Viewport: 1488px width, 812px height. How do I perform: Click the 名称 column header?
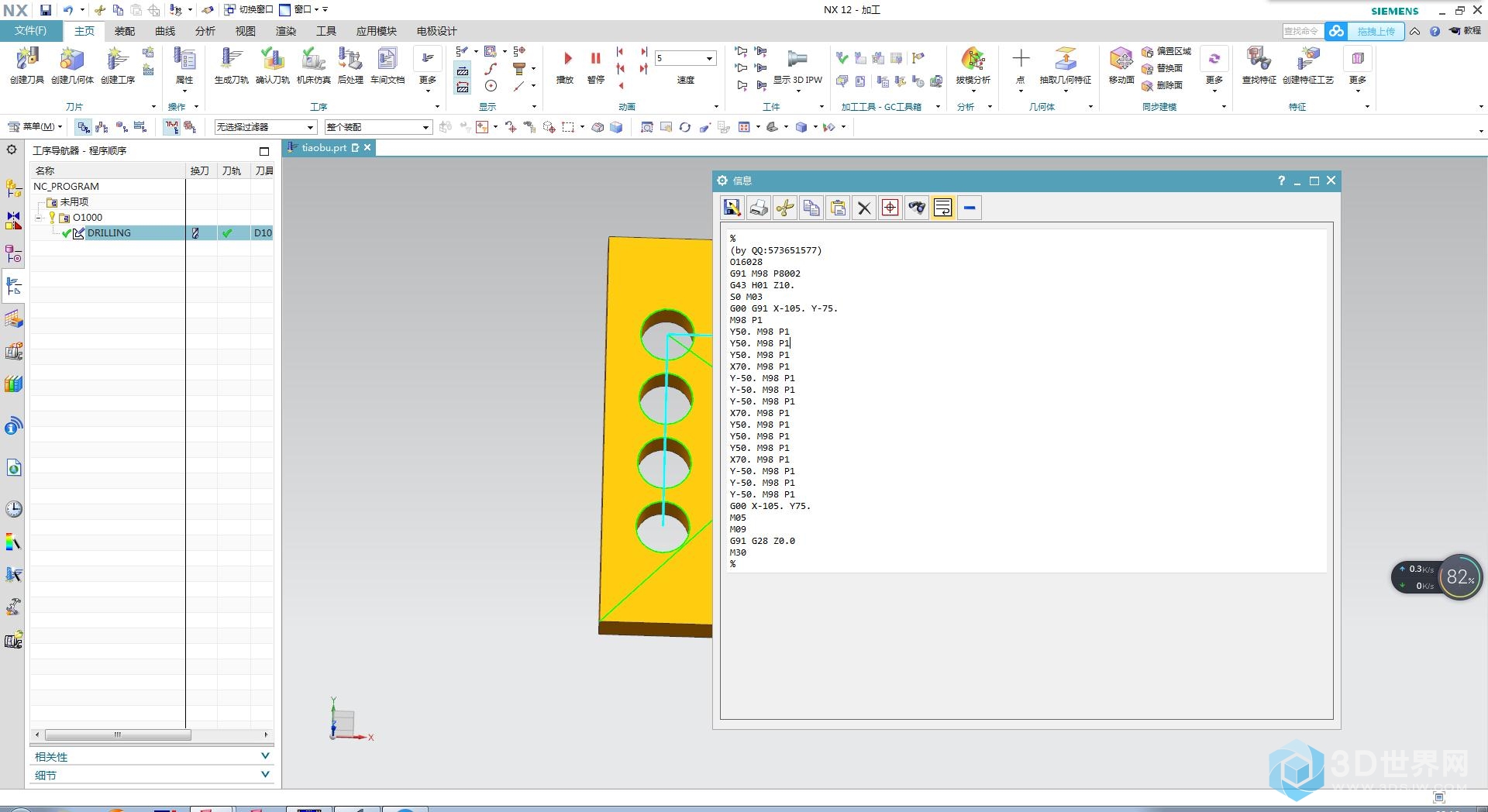[x=108, y=170]
